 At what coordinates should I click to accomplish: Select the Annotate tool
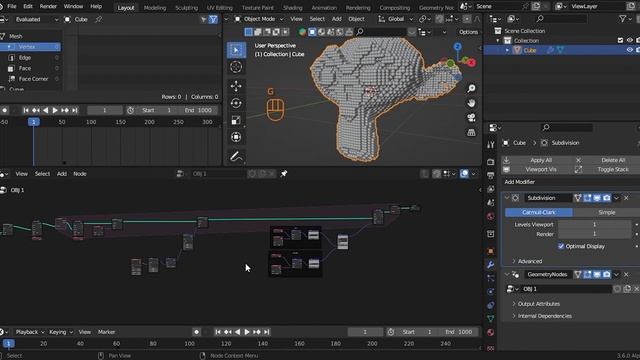(236, 156)
